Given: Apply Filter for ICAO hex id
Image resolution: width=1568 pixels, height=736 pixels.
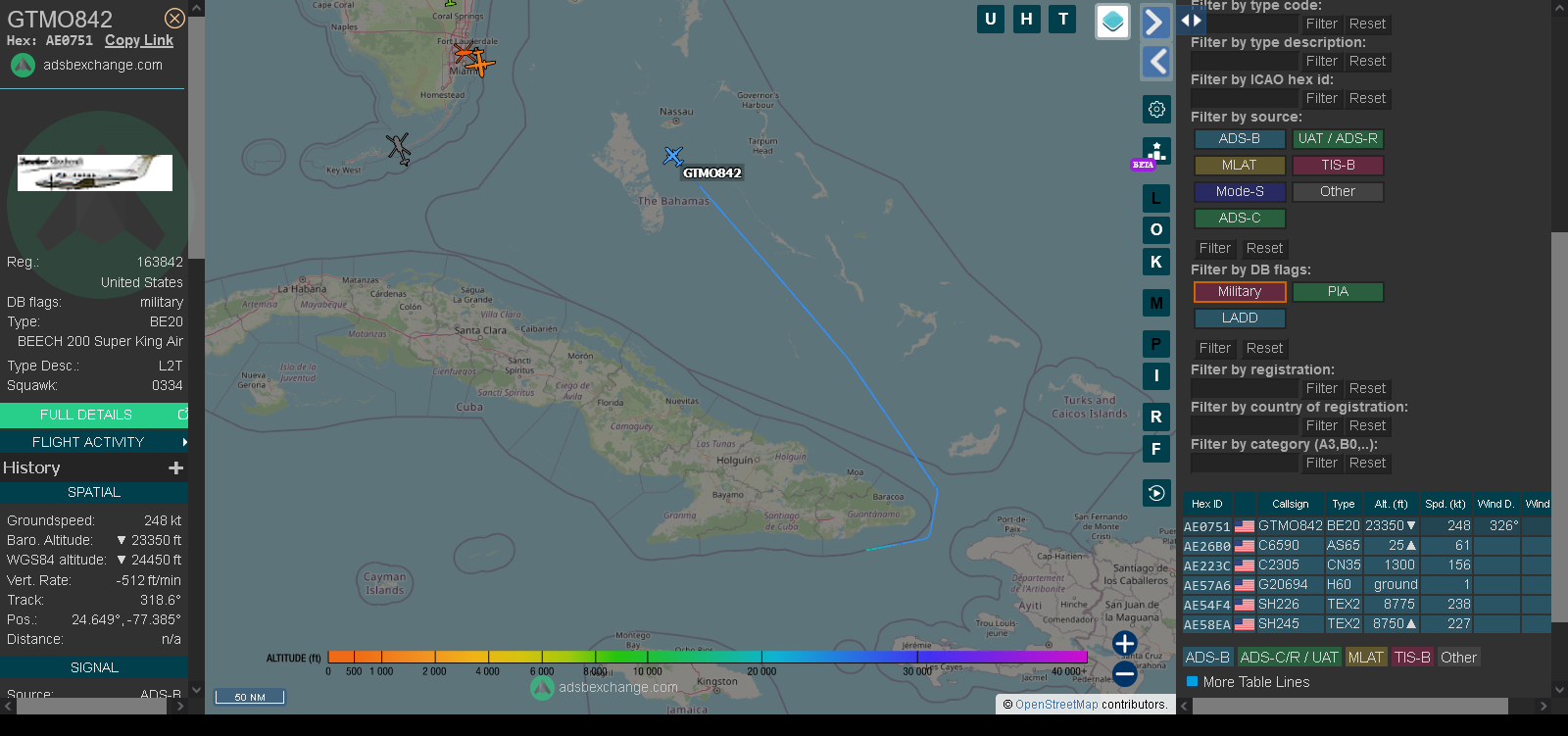Looking at the screenshot, I should (x=1321, y=99).
